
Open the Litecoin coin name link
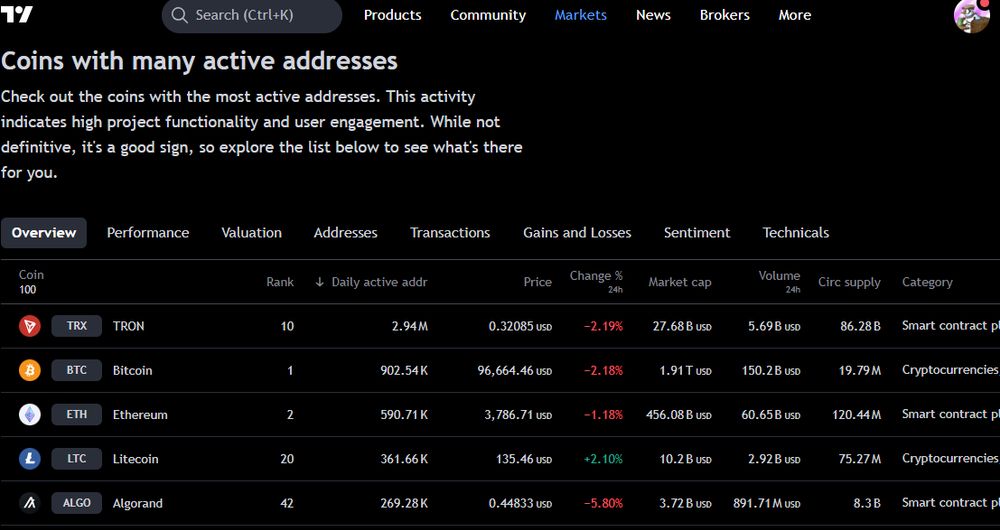pos(136,459)
